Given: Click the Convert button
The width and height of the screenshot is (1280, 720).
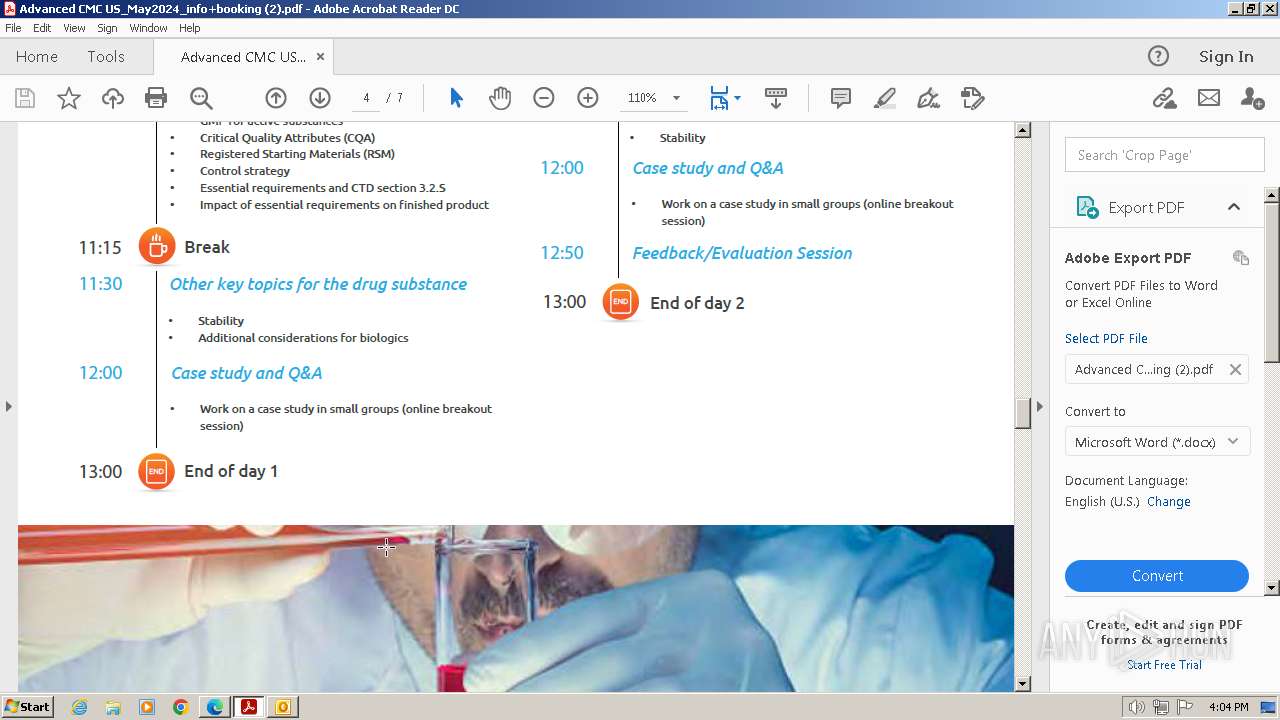Looking at the screenshot, I should click(x=1157, y=576).
